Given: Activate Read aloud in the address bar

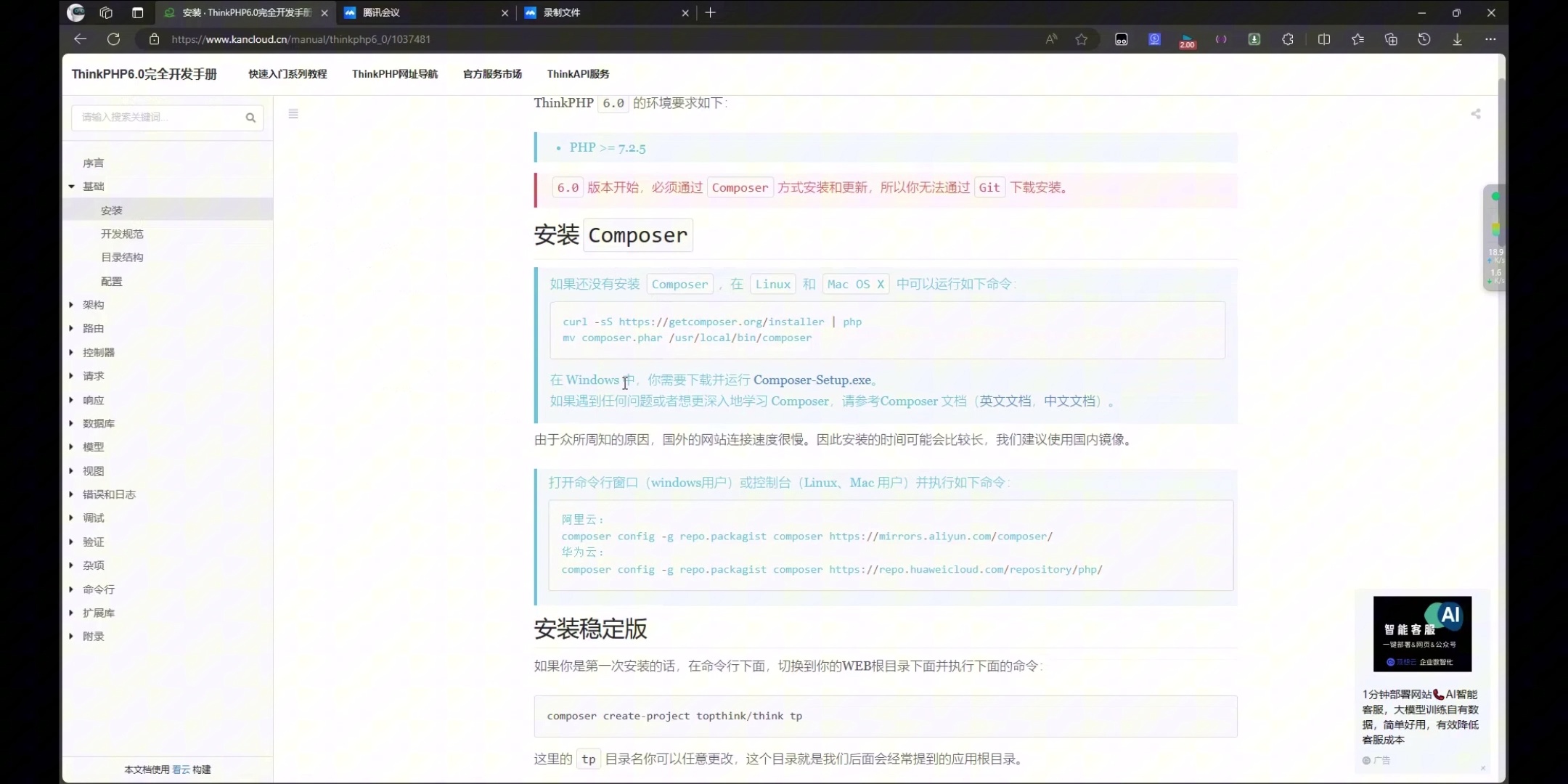Looking at the screenshot, I should 1052,39.
